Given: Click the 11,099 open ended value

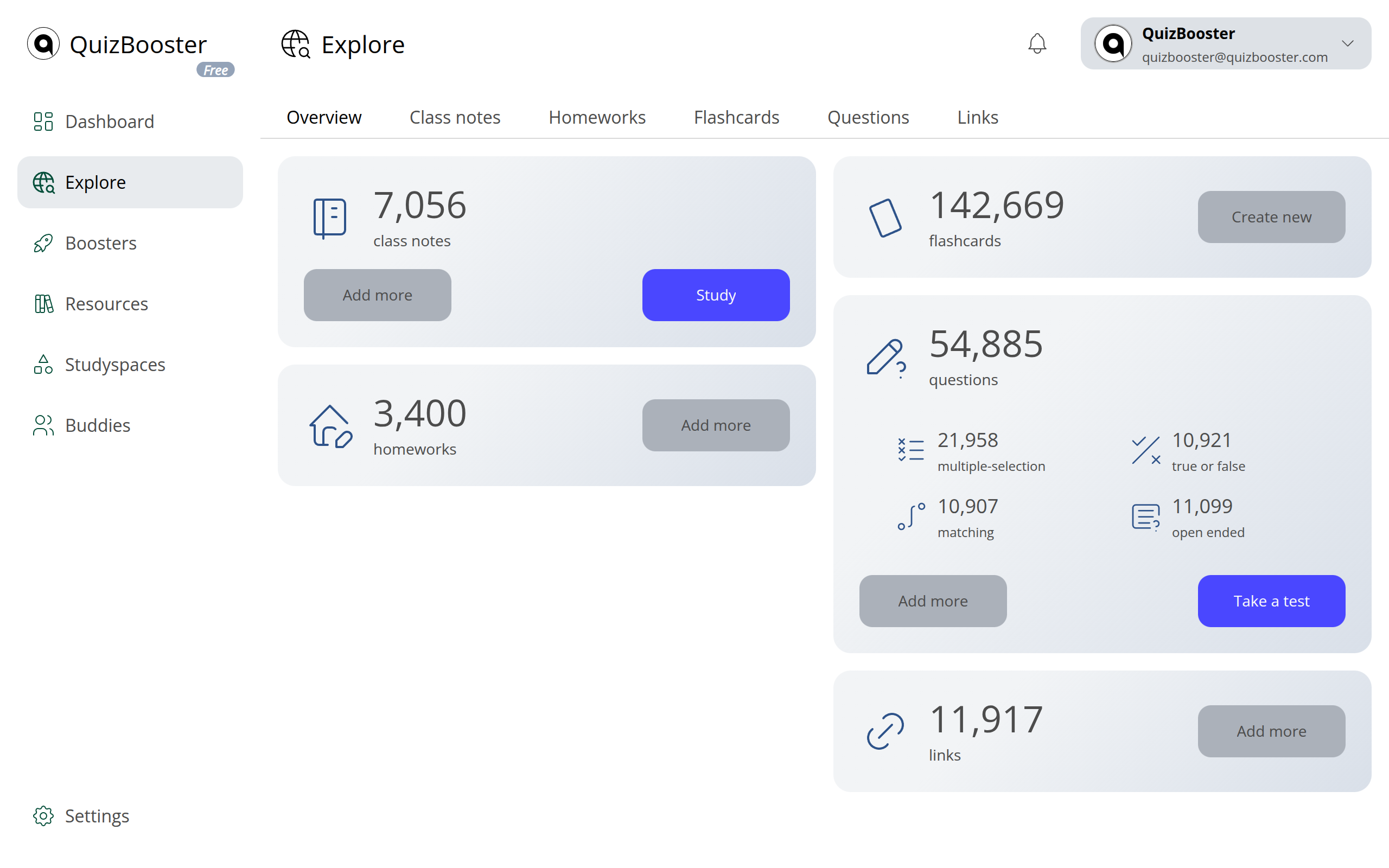Looking at the screenshot, I should coord(1202,506).
